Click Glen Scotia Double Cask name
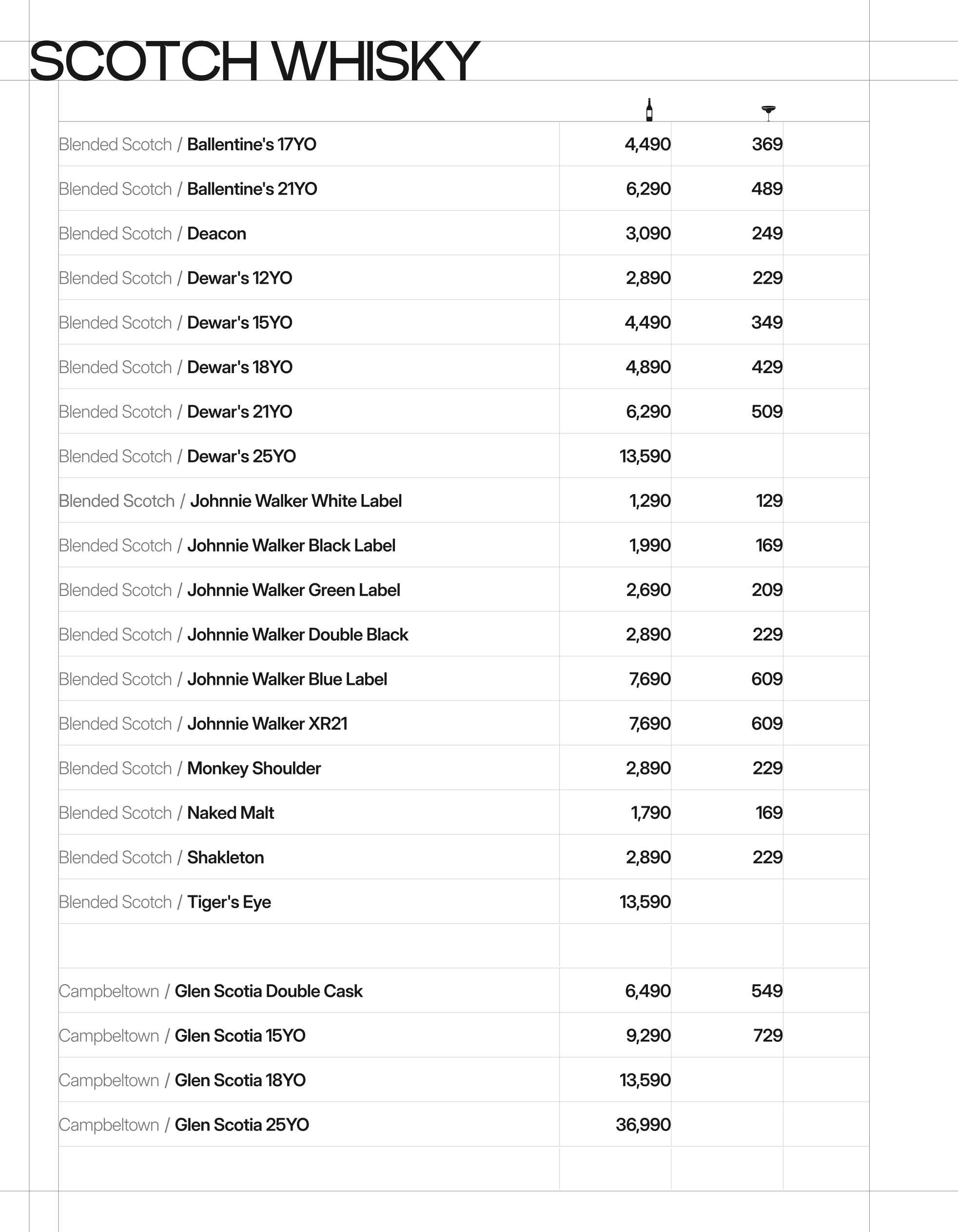This screenshot has width=958, height=1232. (269, 991)
